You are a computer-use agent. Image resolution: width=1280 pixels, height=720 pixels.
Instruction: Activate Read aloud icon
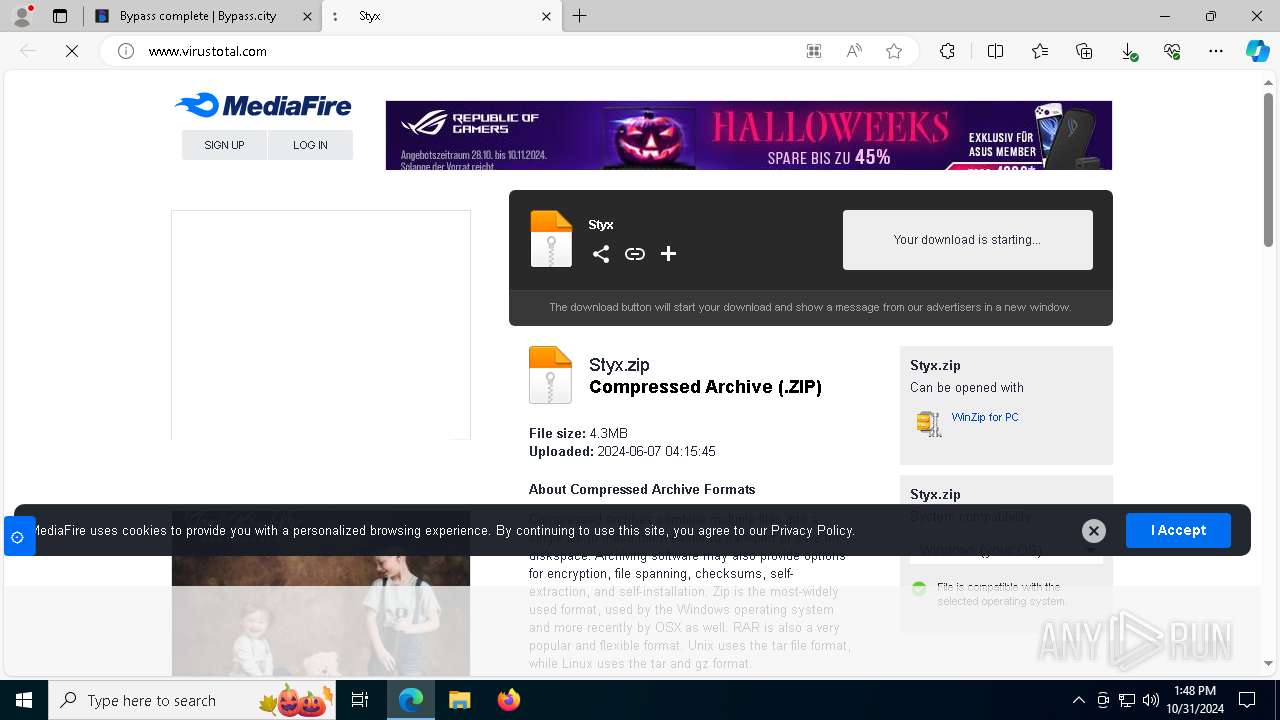coord(854,51)
